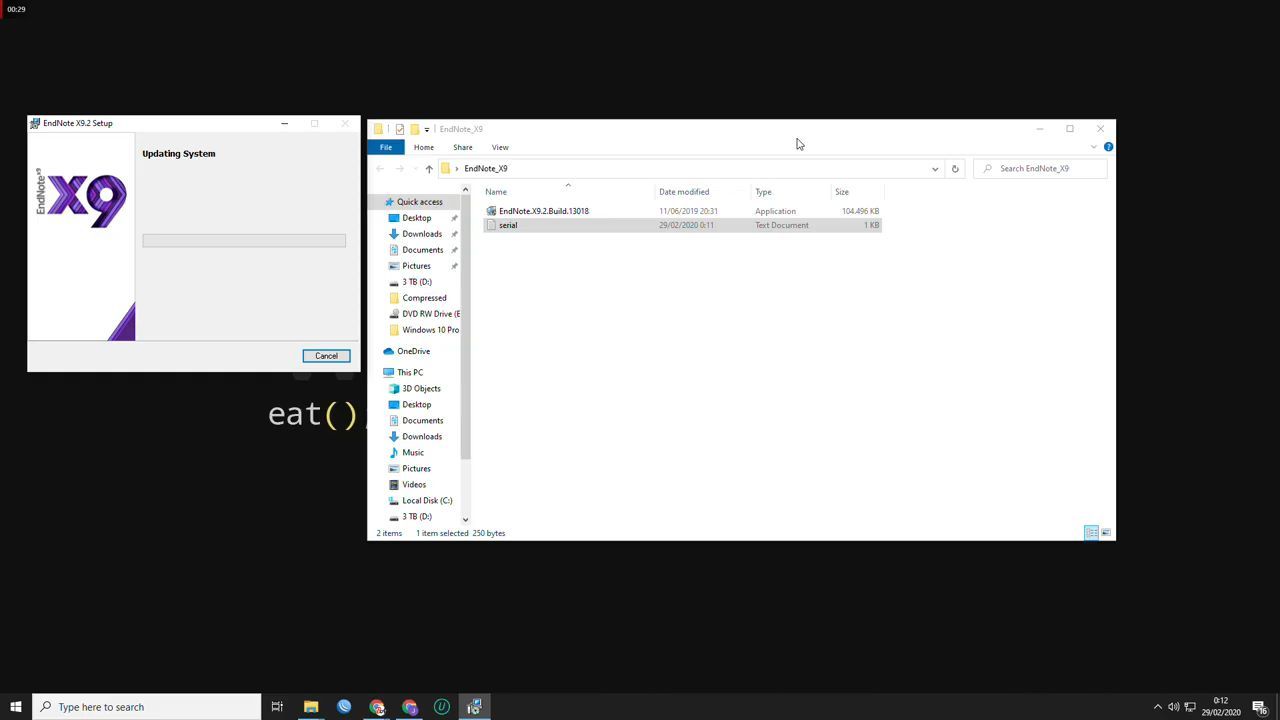The image size is (1280, 720).
Task: Click the Up one level arrow
Action: pos(429,168)
